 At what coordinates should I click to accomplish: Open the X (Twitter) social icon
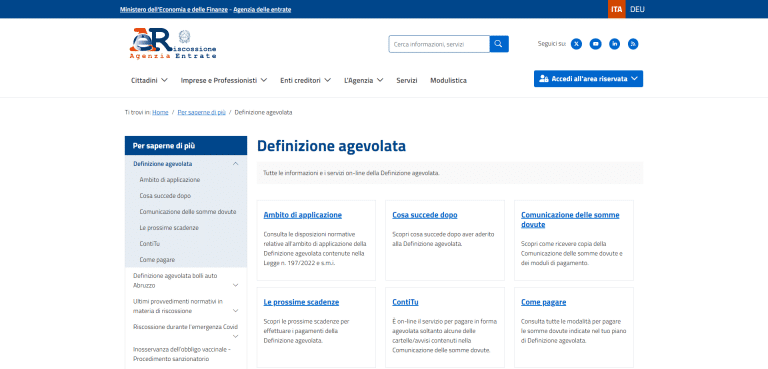(x=576, y=44)
